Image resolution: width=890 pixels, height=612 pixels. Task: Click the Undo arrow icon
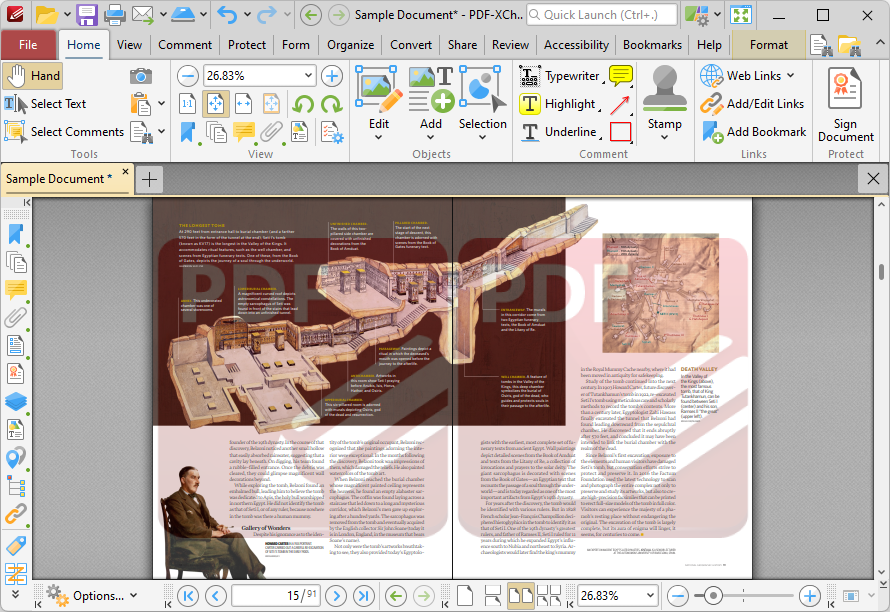(x=228, y=15)
